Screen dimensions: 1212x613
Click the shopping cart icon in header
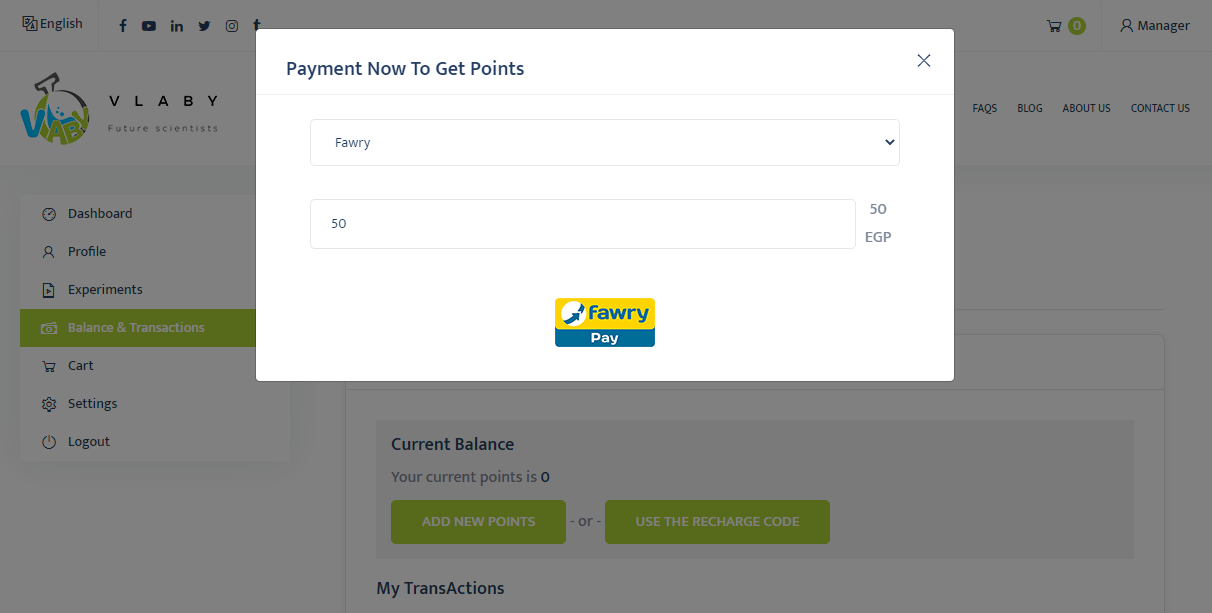1054,26
